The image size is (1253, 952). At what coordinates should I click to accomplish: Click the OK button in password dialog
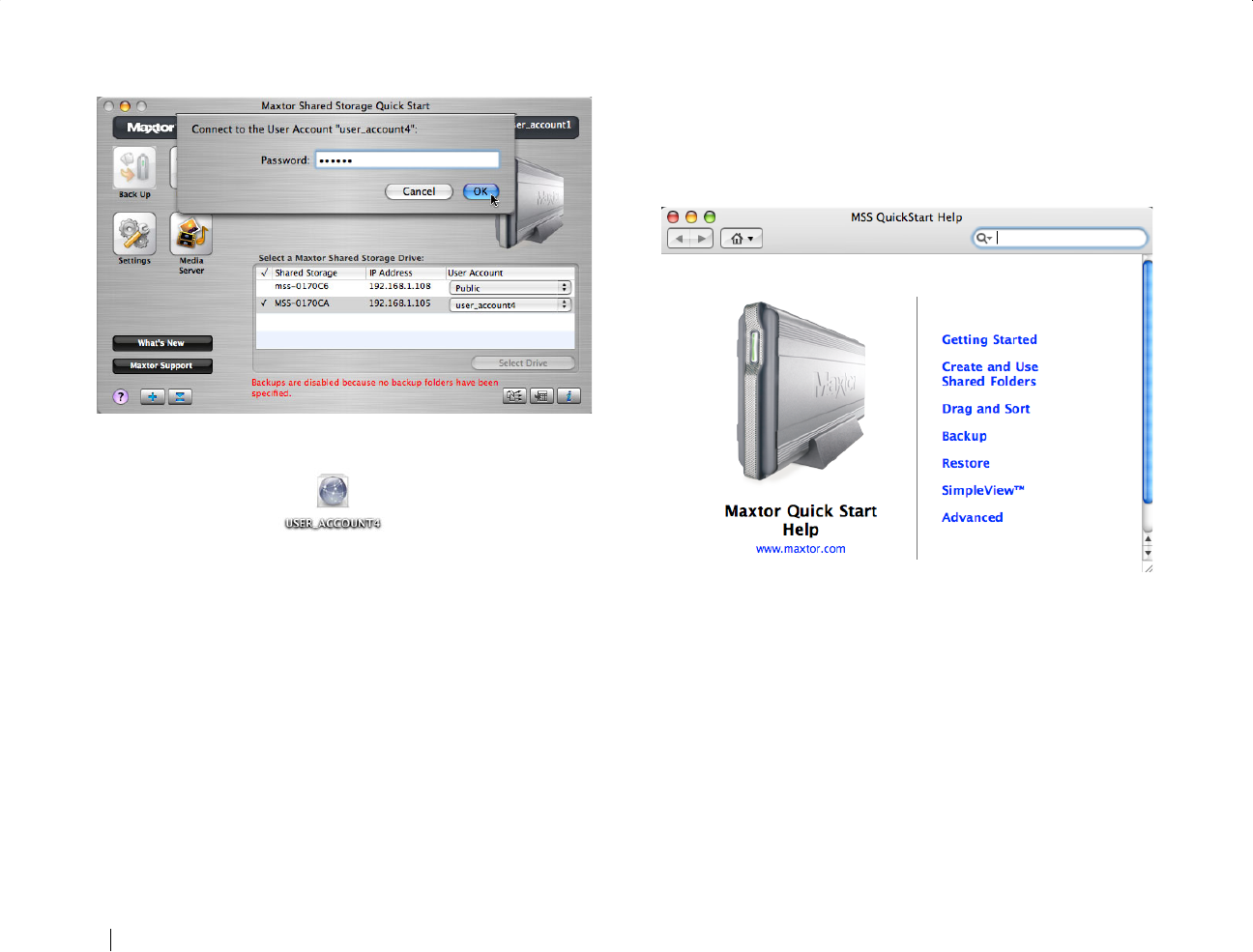click(481, 191)
